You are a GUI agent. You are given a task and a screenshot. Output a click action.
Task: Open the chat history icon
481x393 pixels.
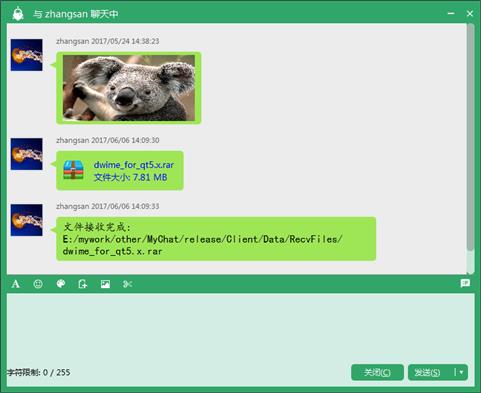(465, 283)
